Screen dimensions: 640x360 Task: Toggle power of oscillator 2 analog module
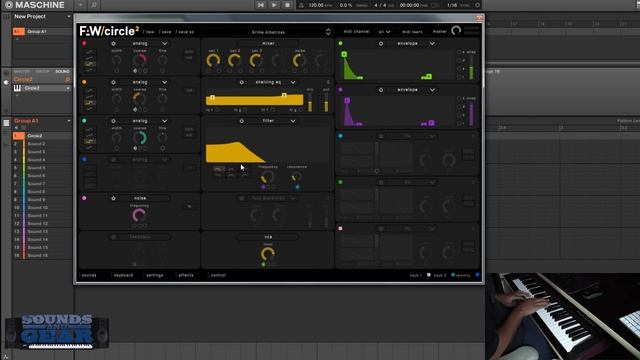coord(113,82)
